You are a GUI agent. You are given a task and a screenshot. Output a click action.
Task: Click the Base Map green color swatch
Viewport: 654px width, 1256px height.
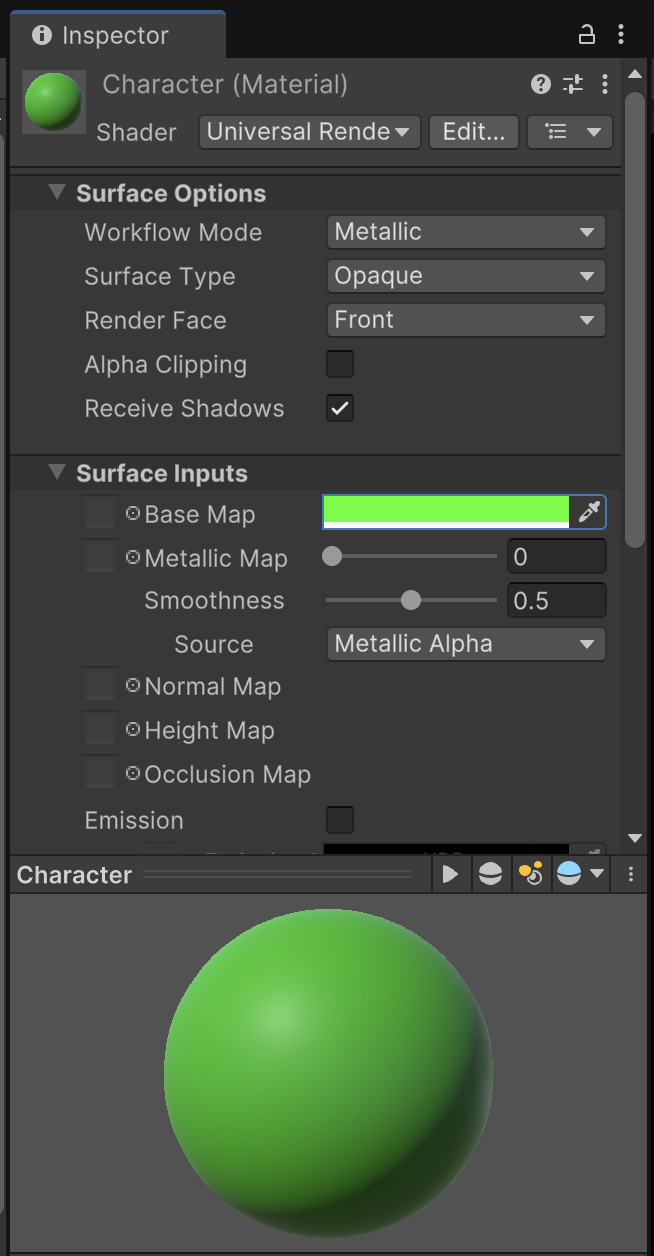(x=446, y=511)
